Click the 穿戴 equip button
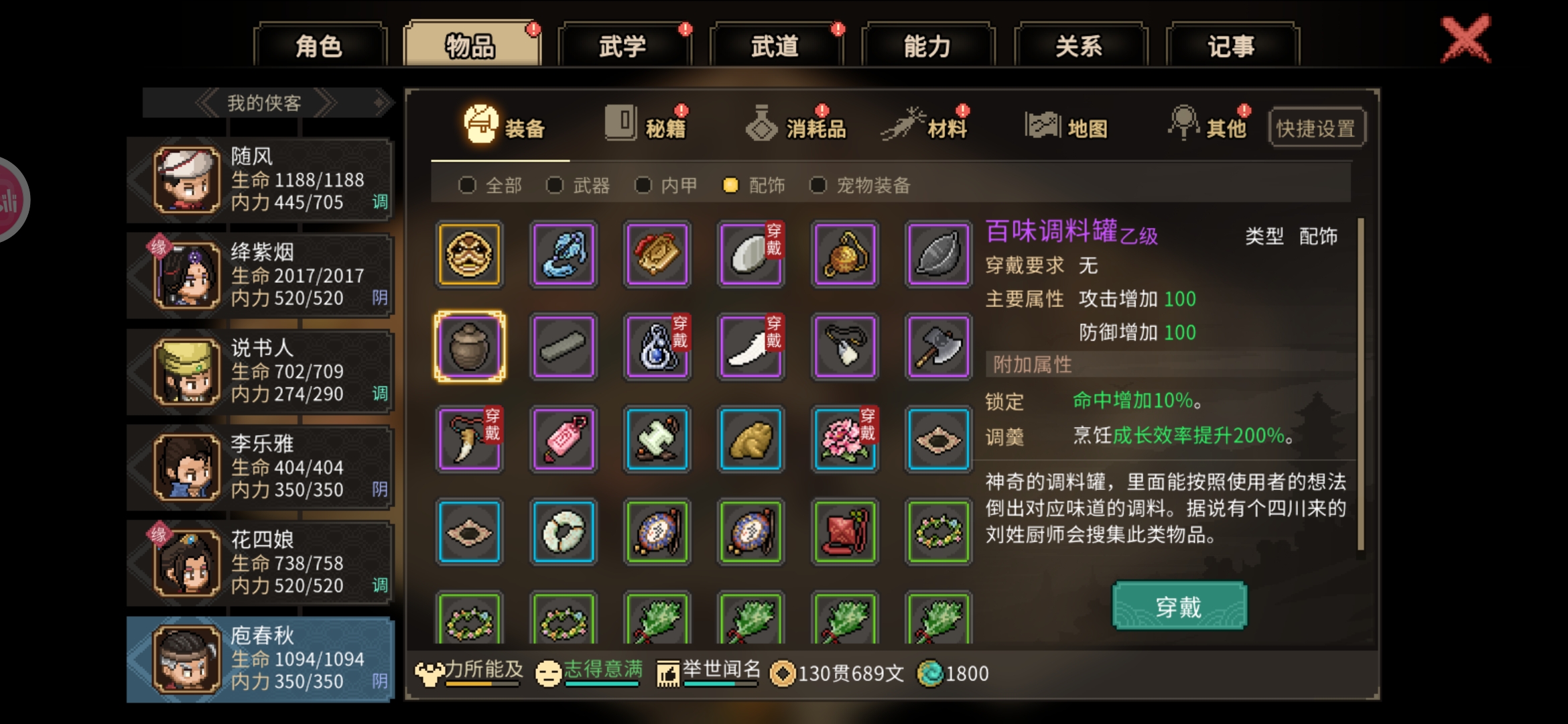 coord(1179,606)
